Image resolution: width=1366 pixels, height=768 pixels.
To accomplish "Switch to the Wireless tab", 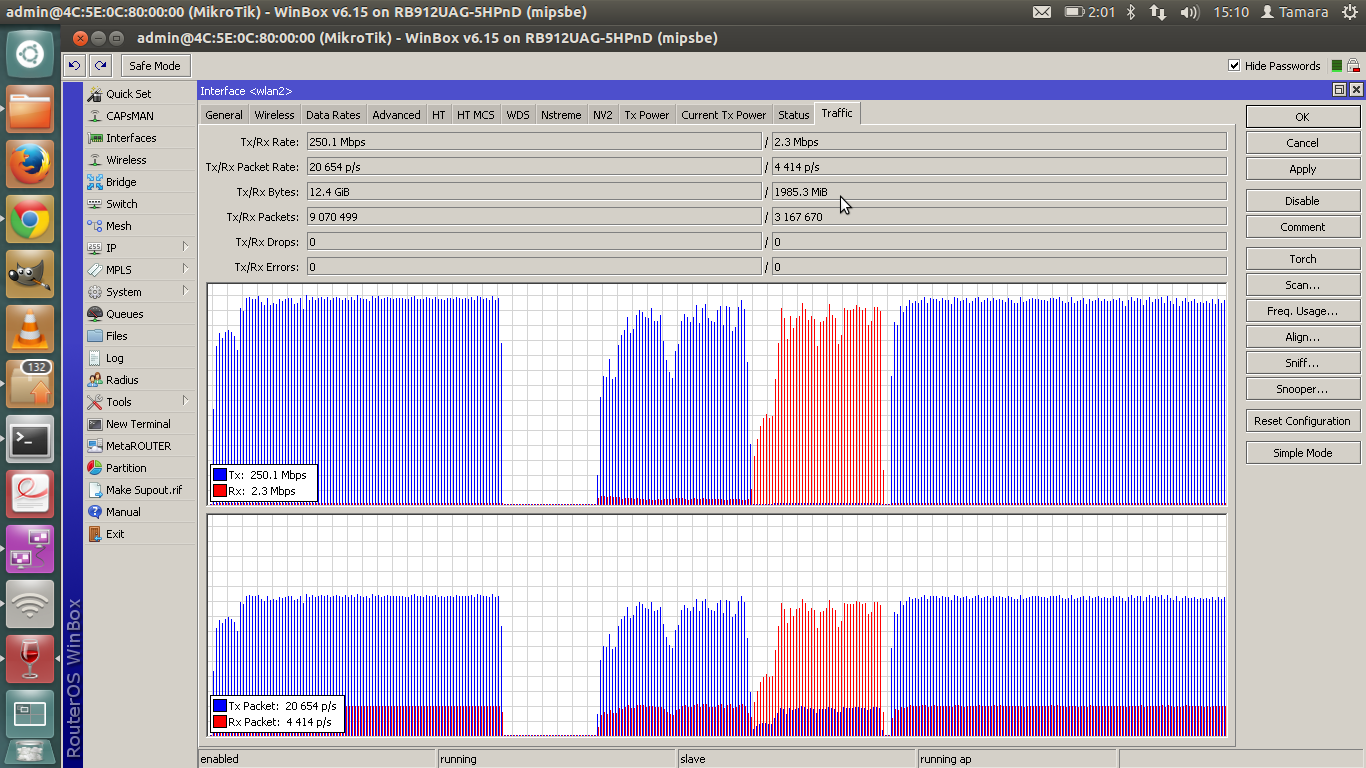I will (274, 115).
